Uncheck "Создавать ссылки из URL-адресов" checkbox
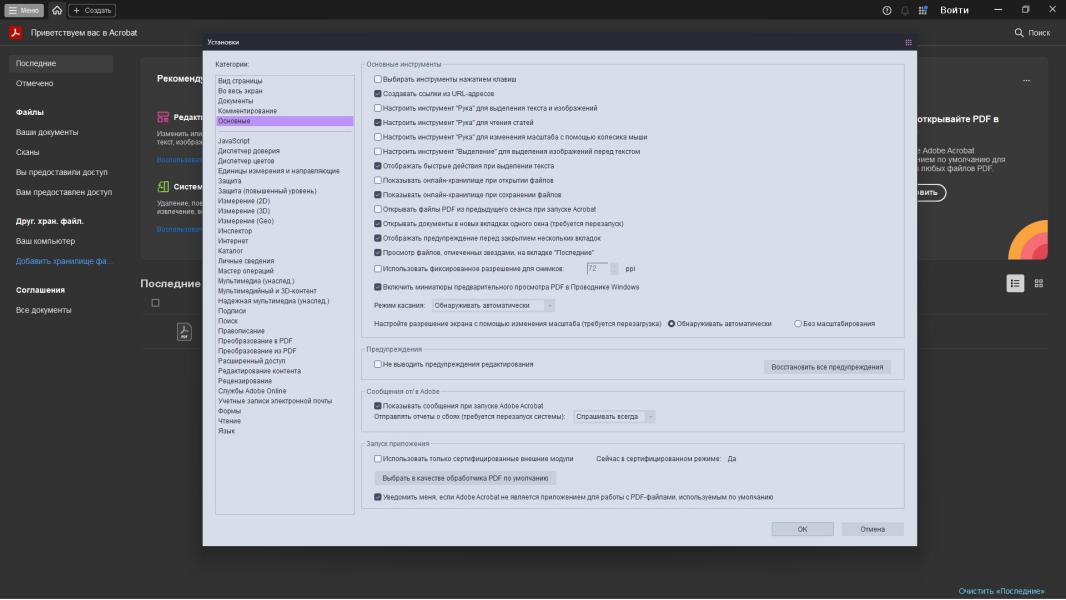1066x600 pixels. [378, 93]
